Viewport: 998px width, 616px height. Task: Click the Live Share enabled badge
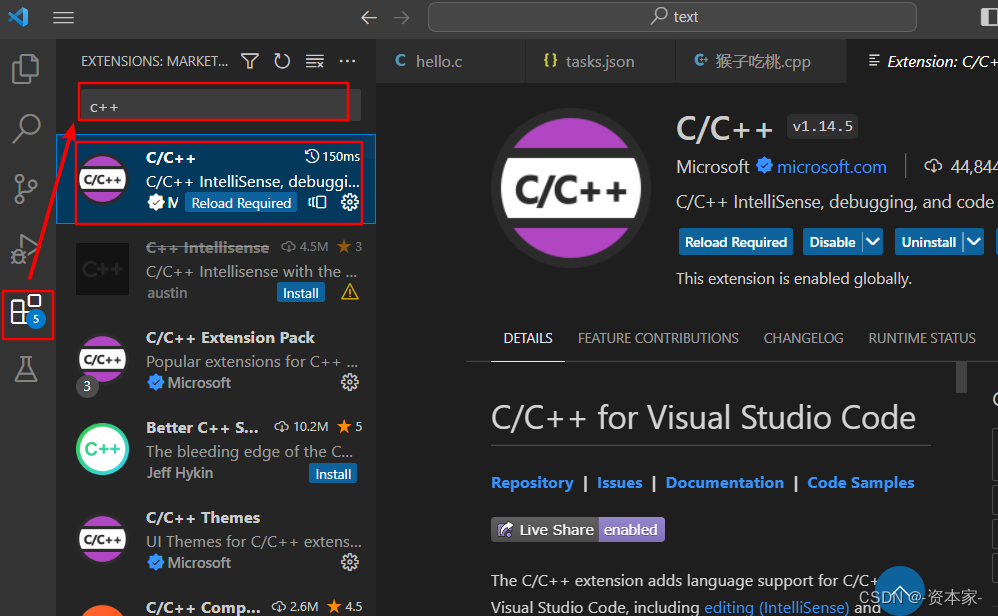578,529
